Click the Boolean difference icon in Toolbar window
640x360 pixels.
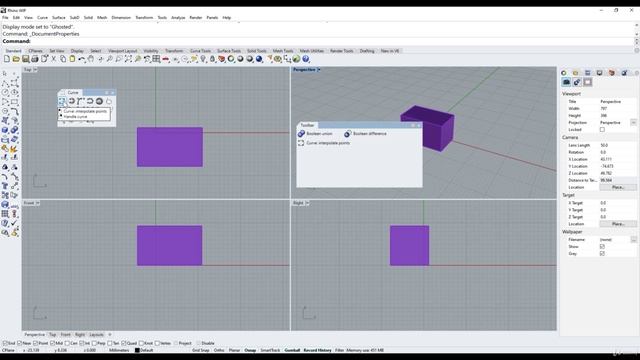click(347, 133)
